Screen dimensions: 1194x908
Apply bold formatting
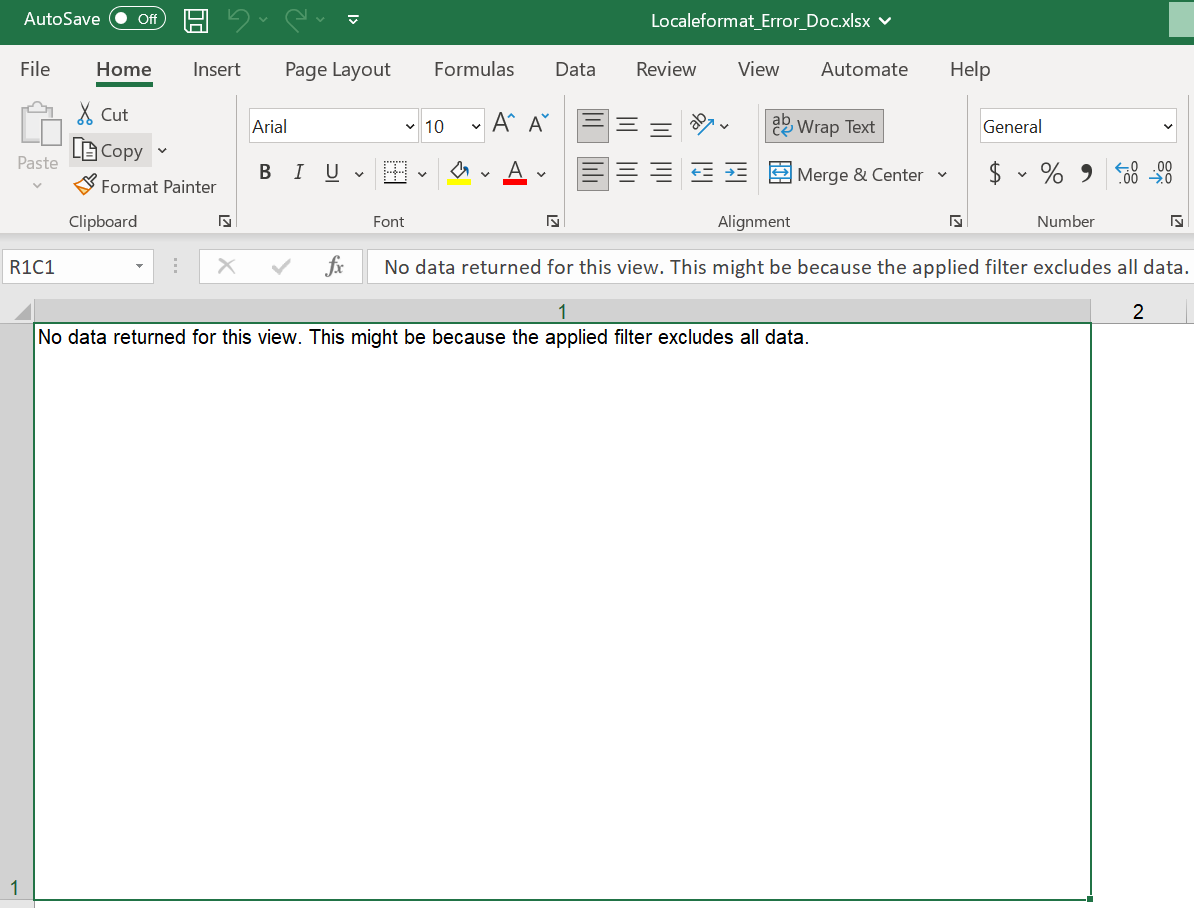[x=264, y=172]
